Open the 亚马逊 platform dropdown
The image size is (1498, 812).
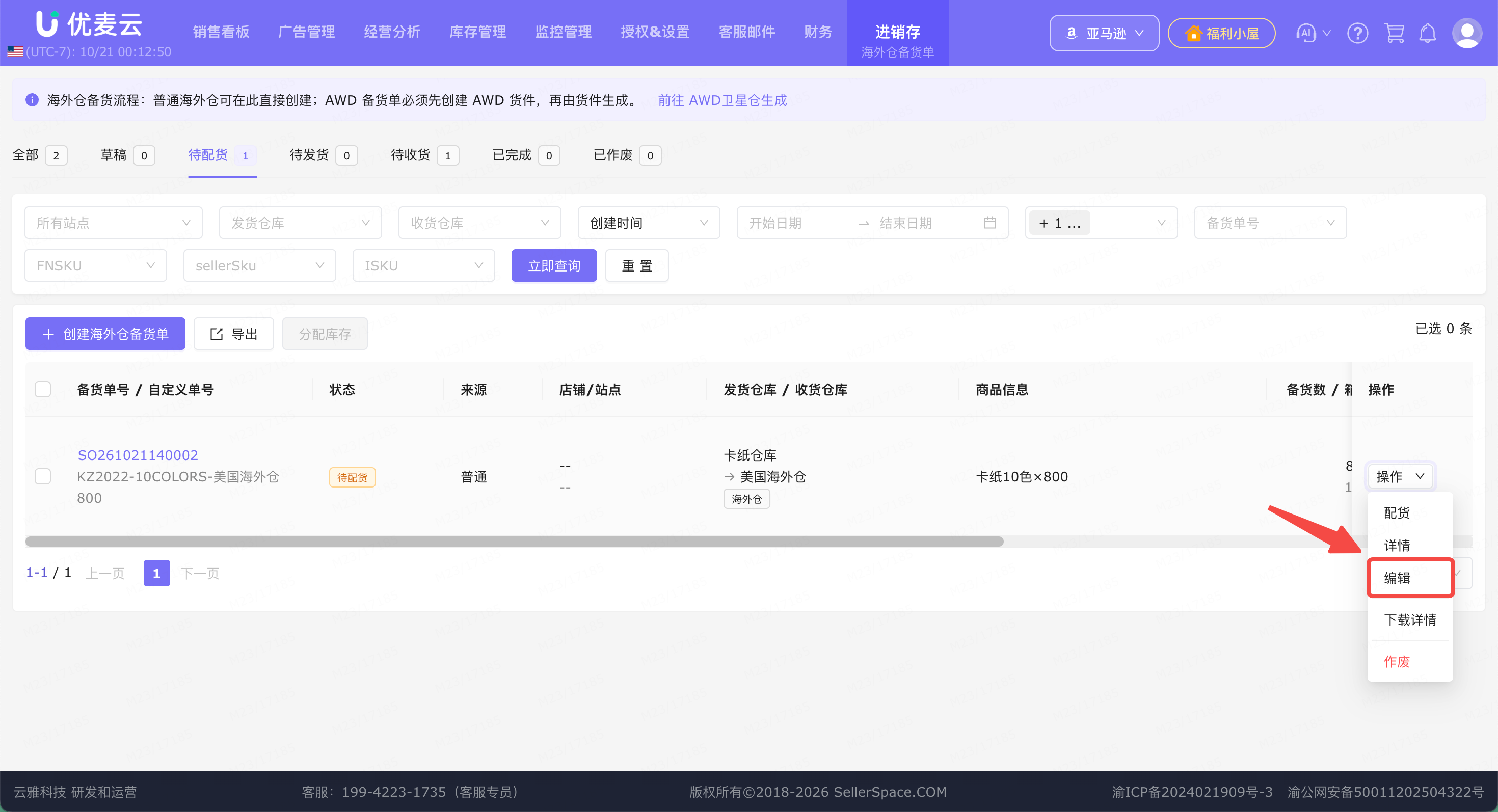[1104, 33]
